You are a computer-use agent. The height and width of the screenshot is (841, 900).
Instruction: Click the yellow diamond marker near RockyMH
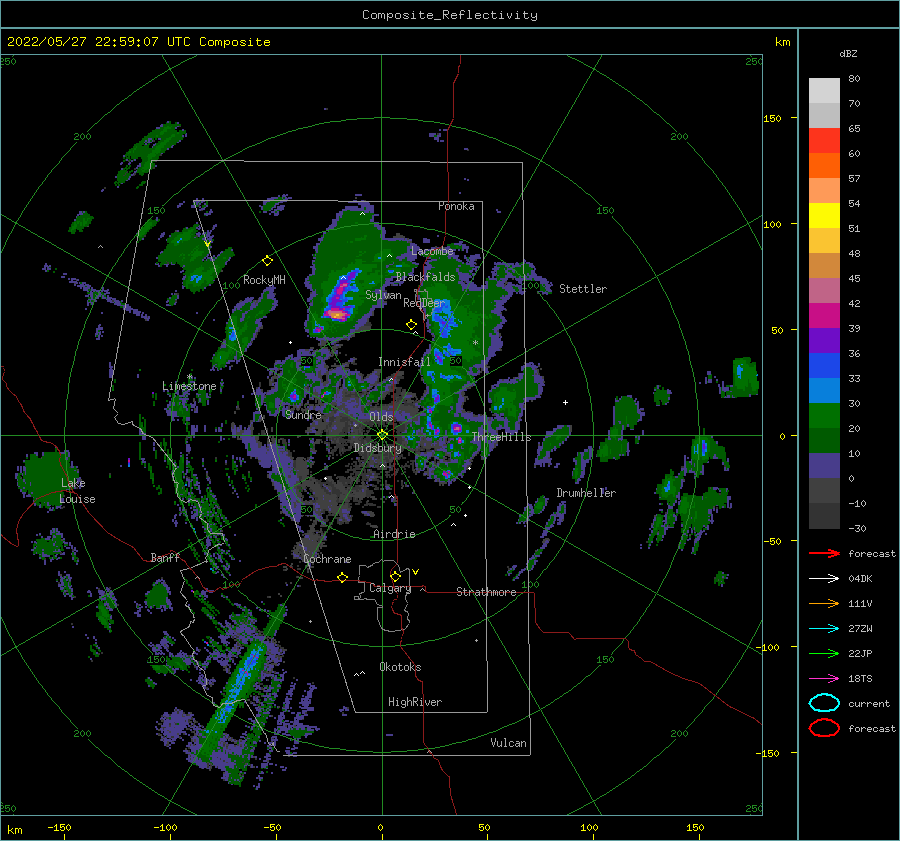(267, 261)
